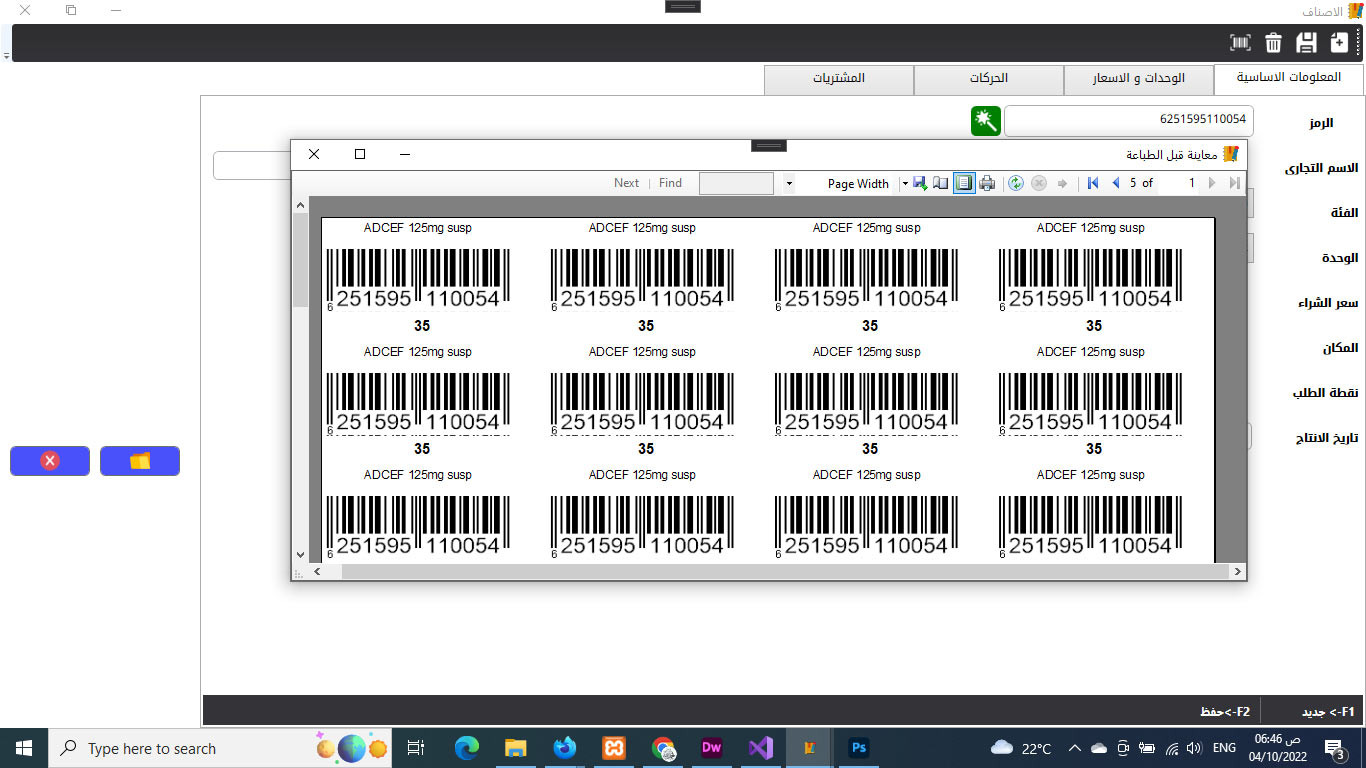Open Photoshop from the taskbar
The height and width of the screenshot is (768, 1366).
pyautogui.click(x=858, y=748)
